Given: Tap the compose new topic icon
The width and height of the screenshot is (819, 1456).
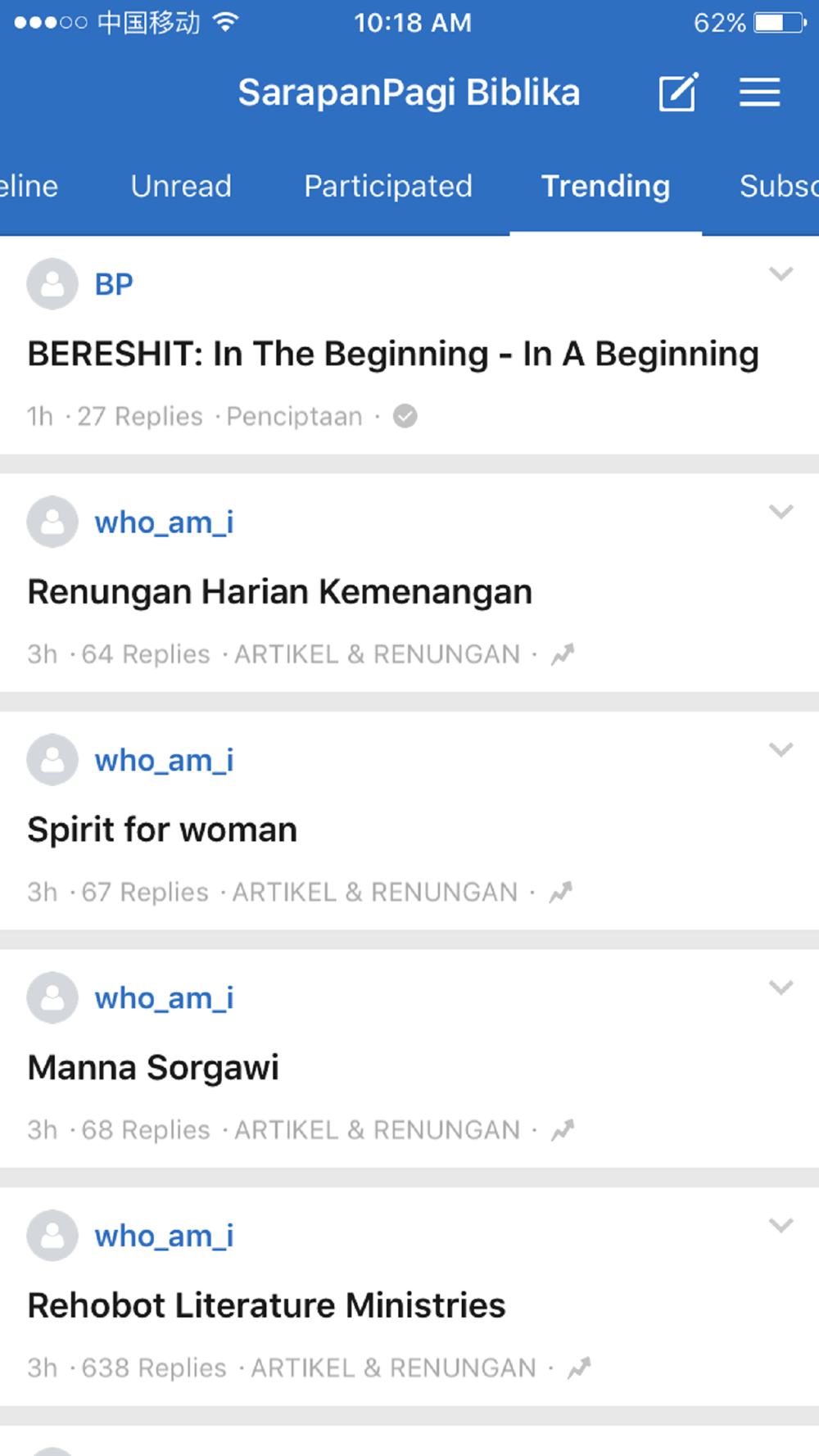Looking at the screenshot, I should (679, 92).
